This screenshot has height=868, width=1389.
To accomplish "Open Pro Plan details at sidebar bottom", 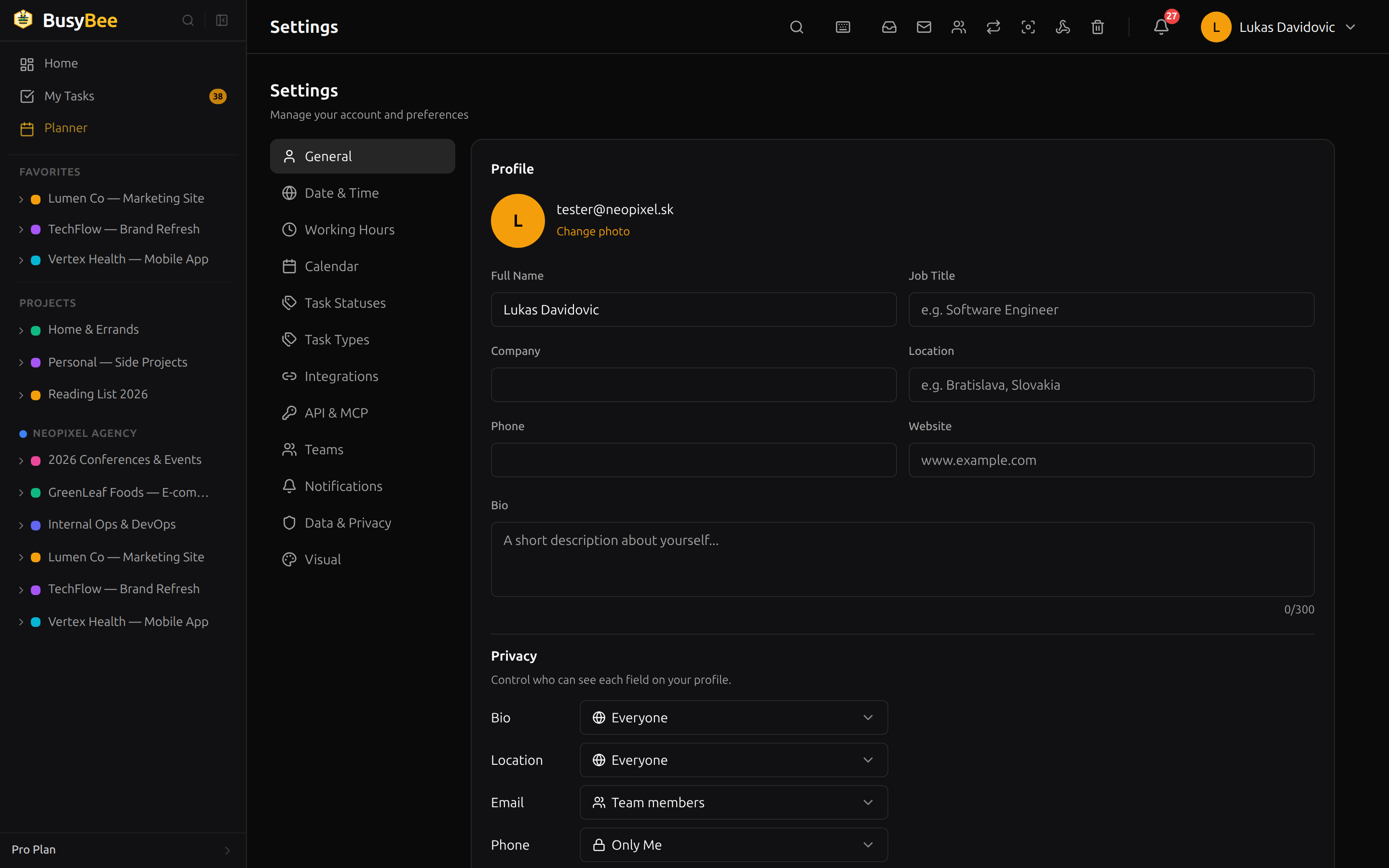I will pyautogui.click(x=123, y=850).
